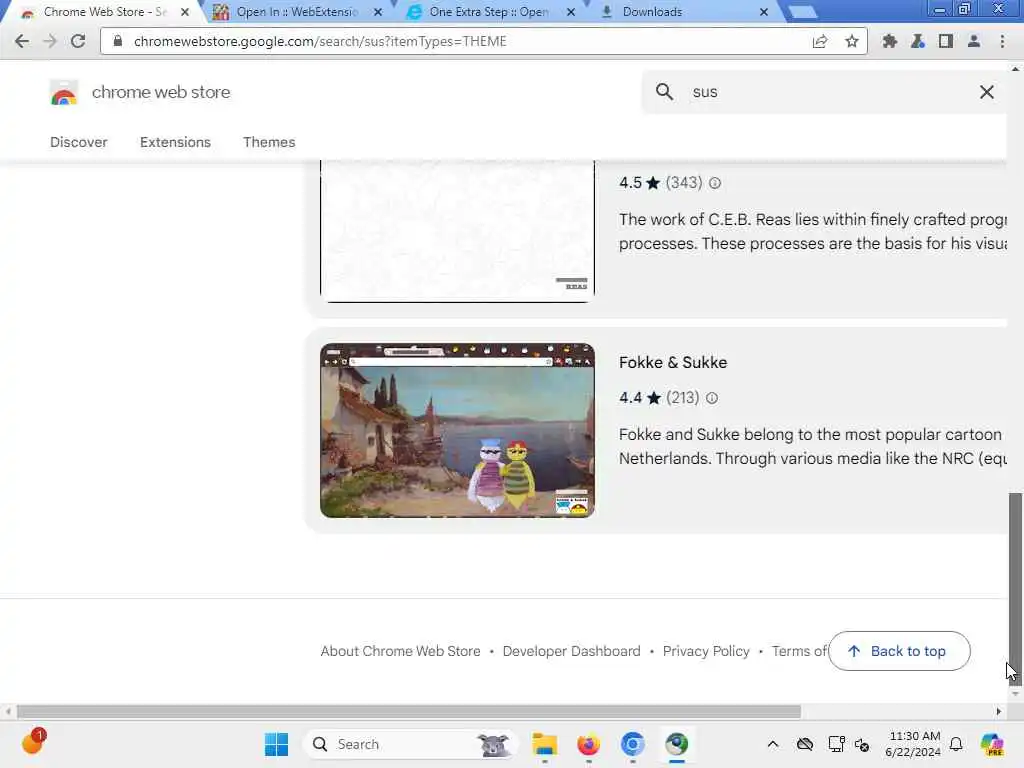This screenshot has height=768, width=1024.
Task: Click the scroll-right arrow of horizontal scrollbar
Action: click(x=999, y=711)
